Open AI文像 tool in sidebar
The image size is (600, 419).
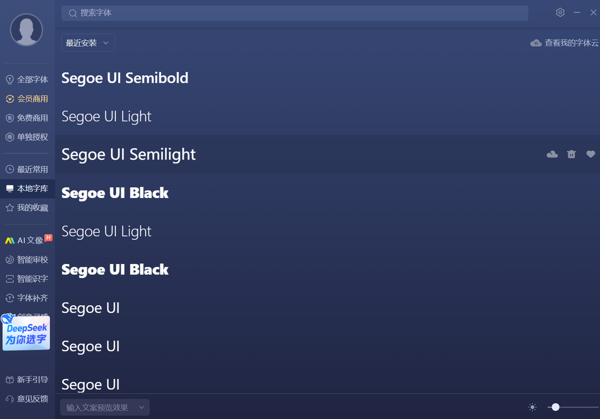point(28,240)
